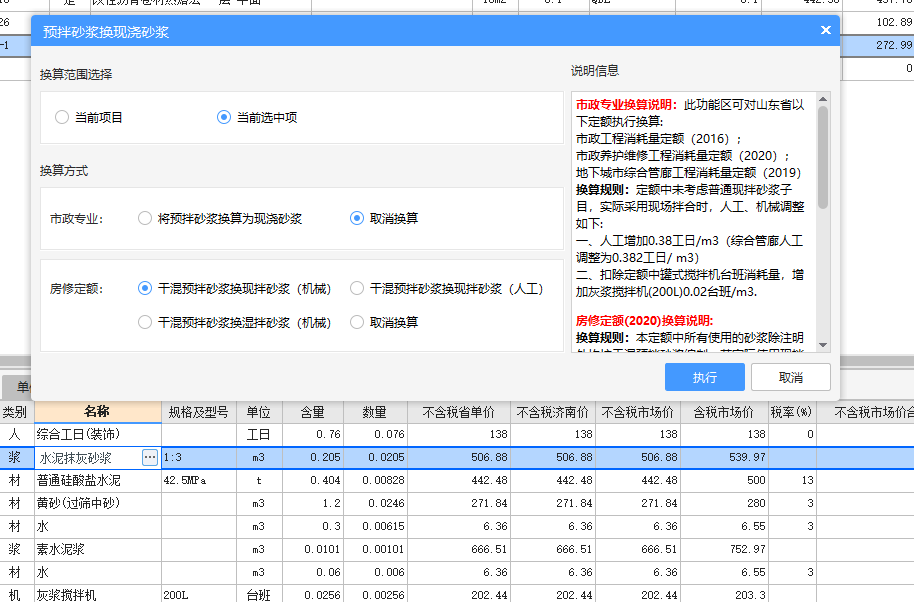The height and width of the screenshot is (602, 914).
Task: Click the 202.44 不含税济南价 cell
Action: (553, 595)
